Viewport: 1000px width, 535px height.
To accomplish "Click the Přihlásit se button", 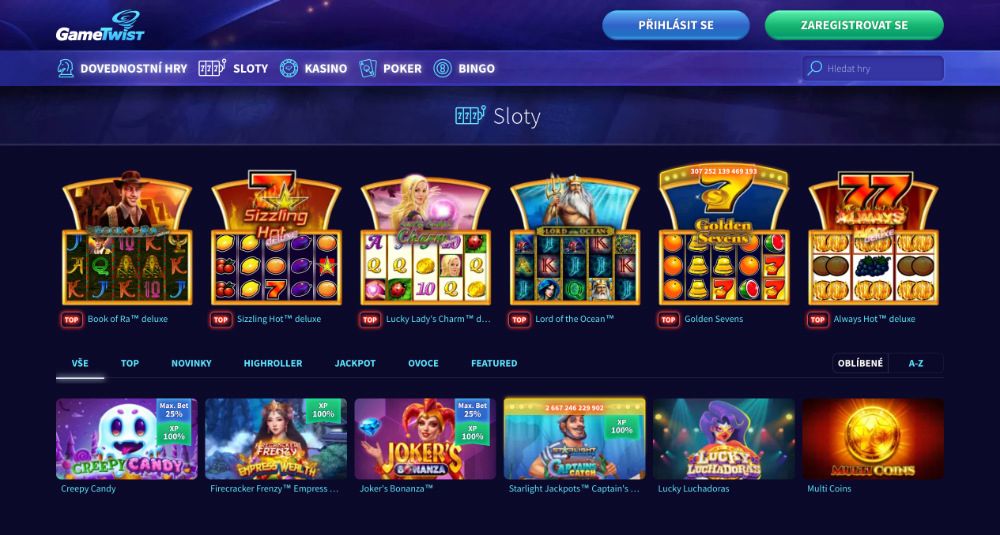I will [676, 25].
